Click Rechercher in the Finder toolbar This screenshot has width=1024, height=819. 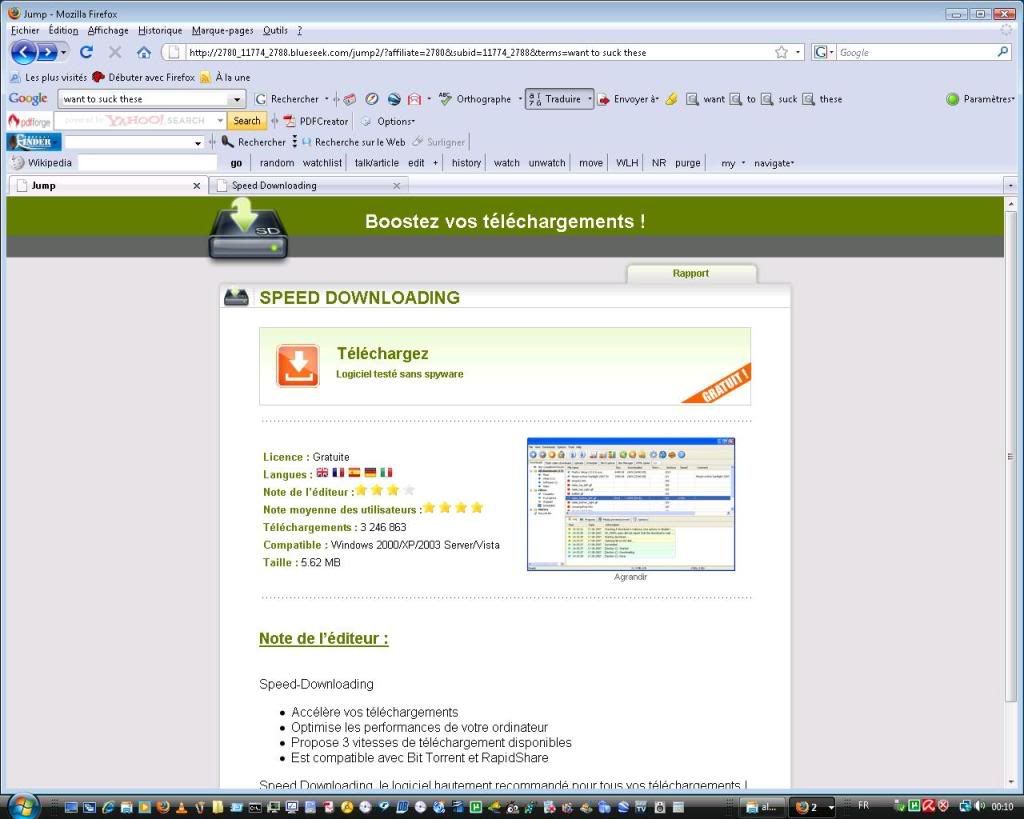point(253,142)
